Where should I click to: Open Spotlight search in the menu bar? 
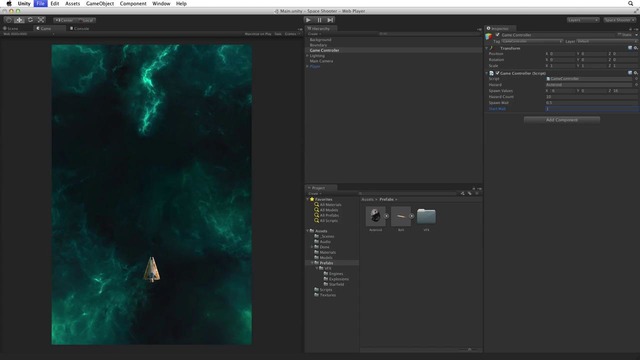pyautogui.click(x=631, y=3)
